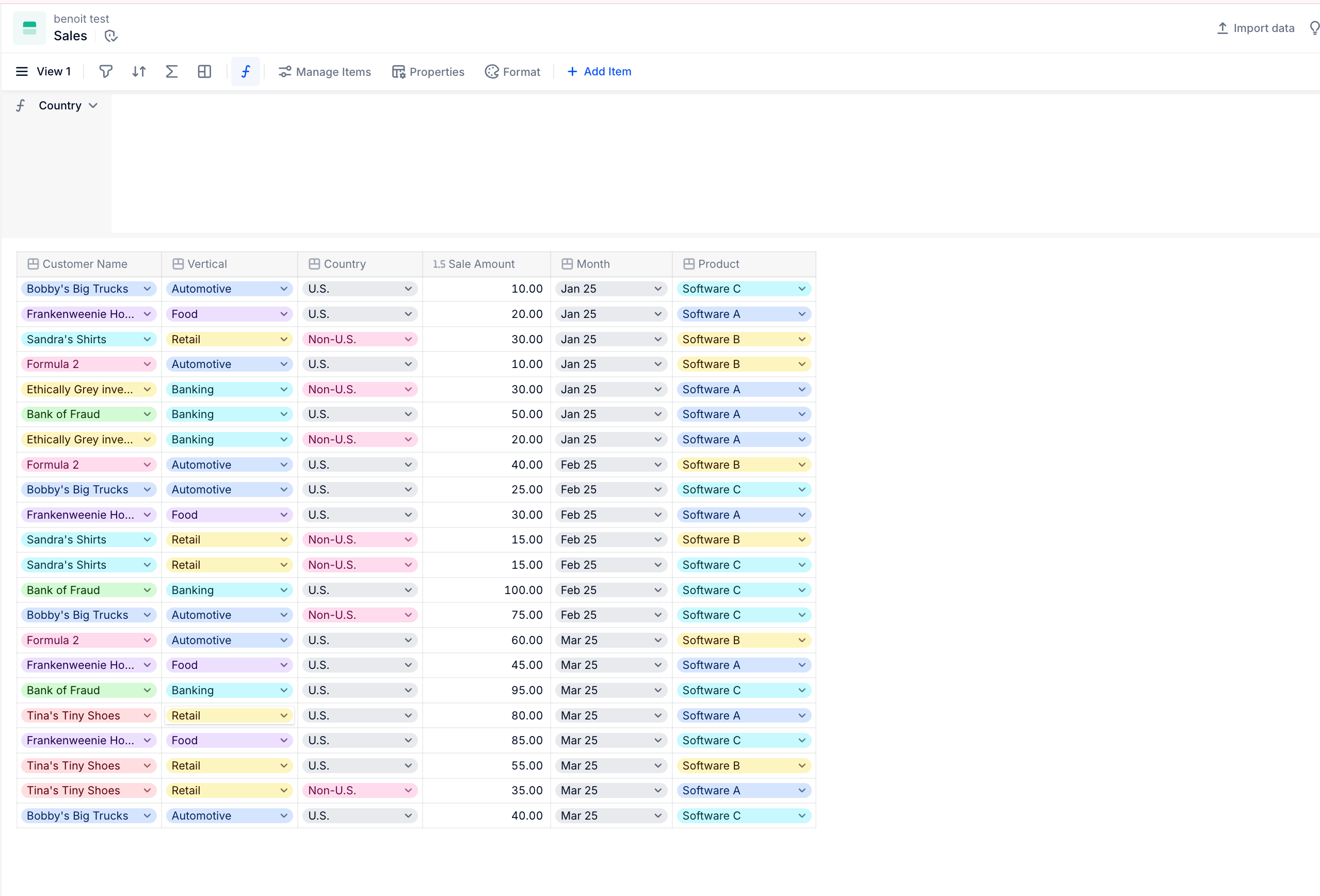The width and height of the screenshot is (1320, 896).
Task: Select the 60.00 sale amount cell
Action: (x=486, y=641)
